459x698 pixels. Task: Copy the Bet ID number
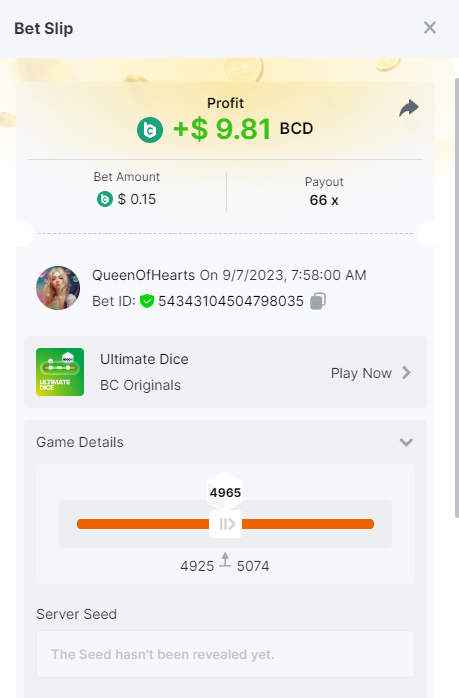coord(318,301)
